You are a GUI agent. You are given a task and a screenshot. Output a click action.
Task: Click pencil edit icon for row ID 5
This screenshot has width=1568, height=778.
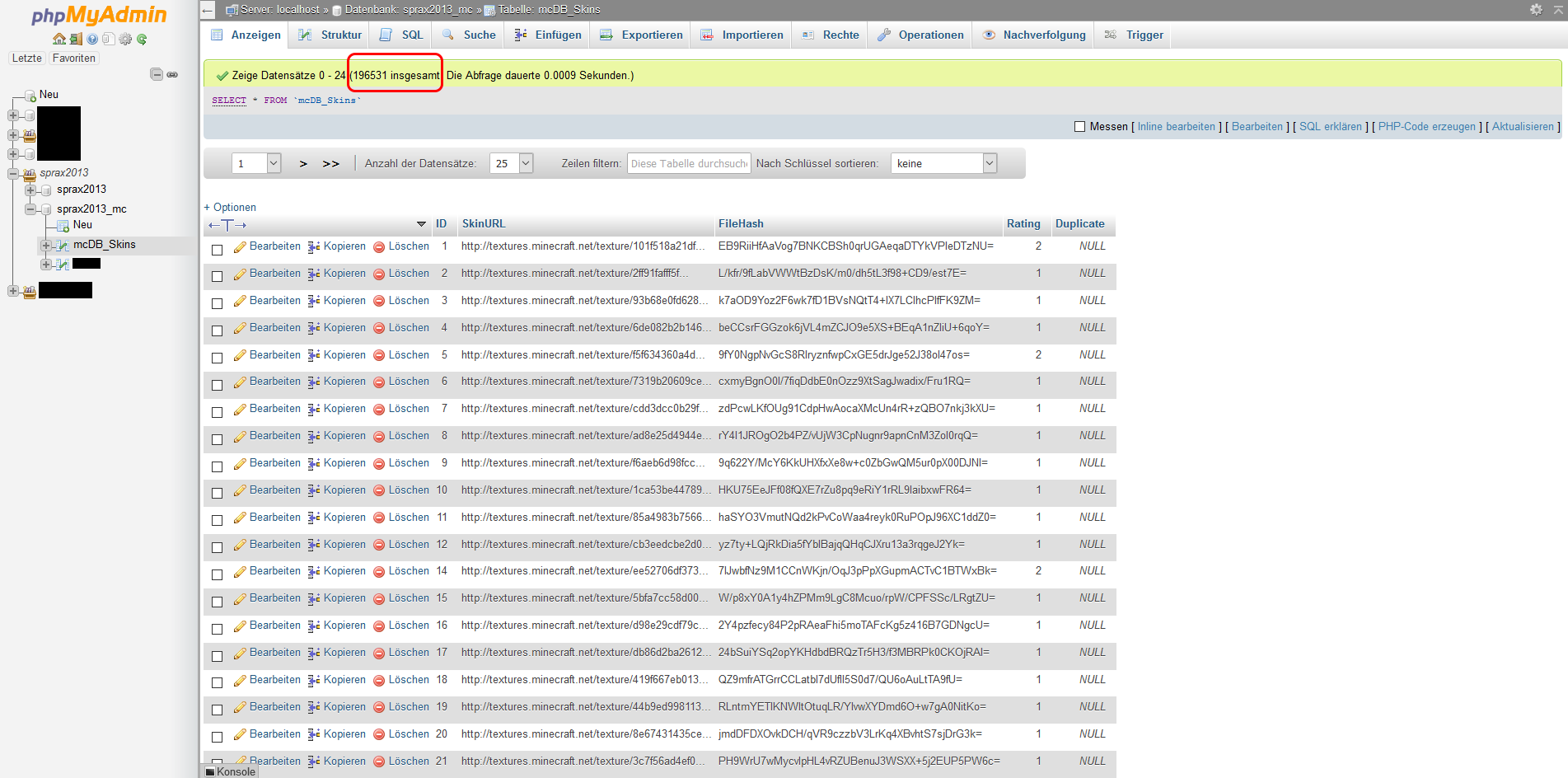[x=240, y=355]
